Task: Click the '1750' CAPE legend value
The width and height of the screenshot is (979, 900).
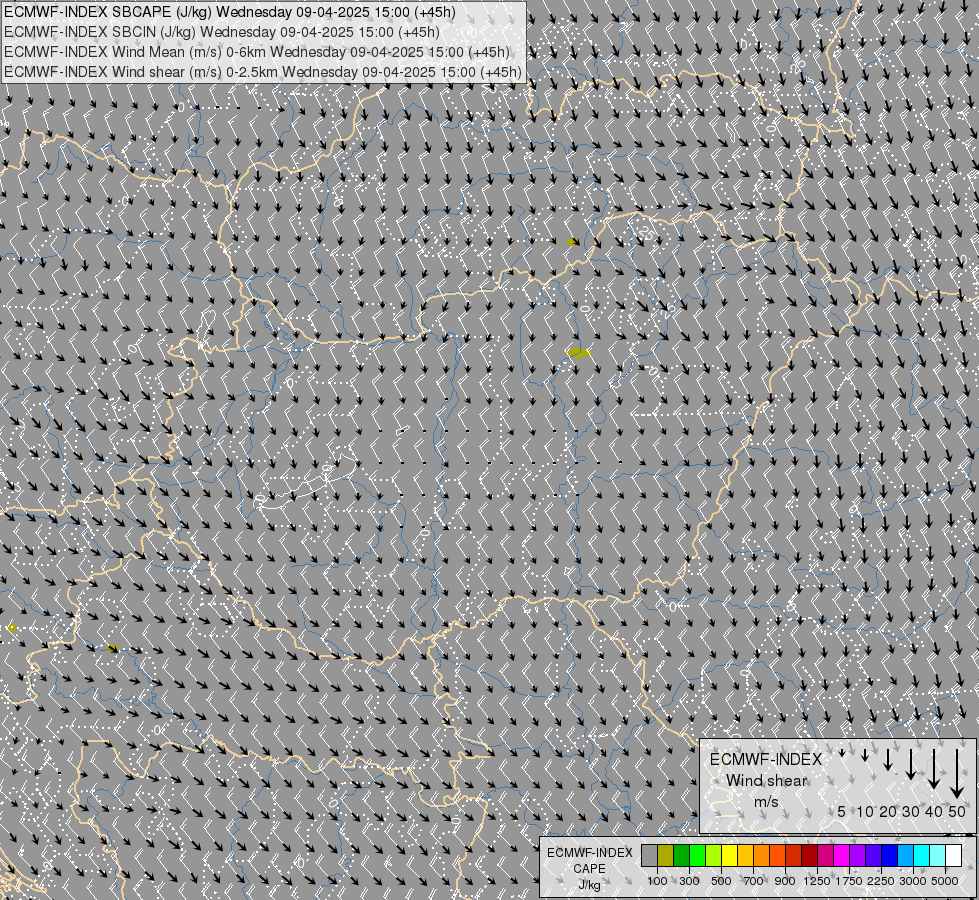Action: [x=849, y=881]
